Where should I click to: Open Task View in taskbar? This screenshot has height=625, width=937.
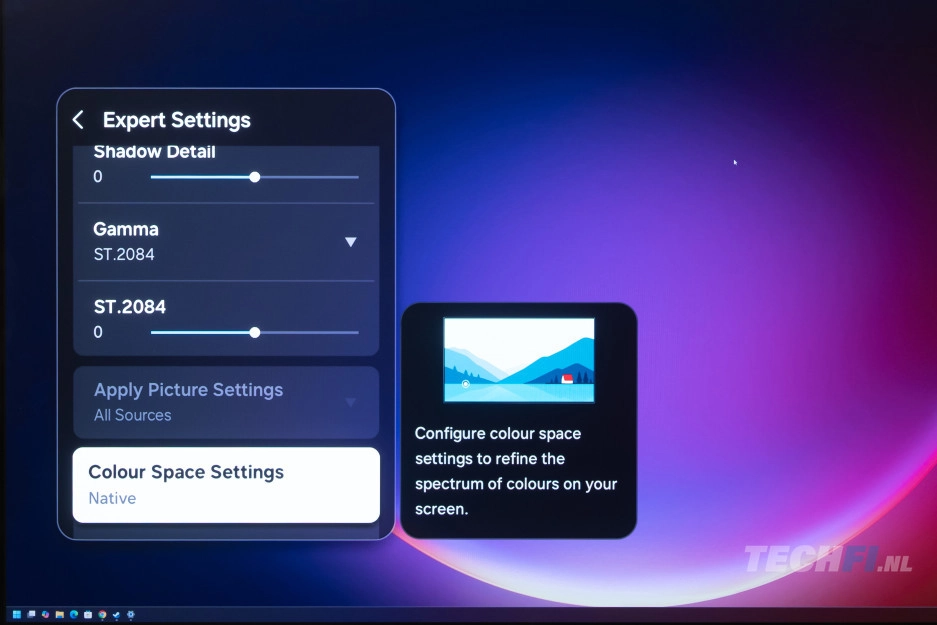pos(31,614)
